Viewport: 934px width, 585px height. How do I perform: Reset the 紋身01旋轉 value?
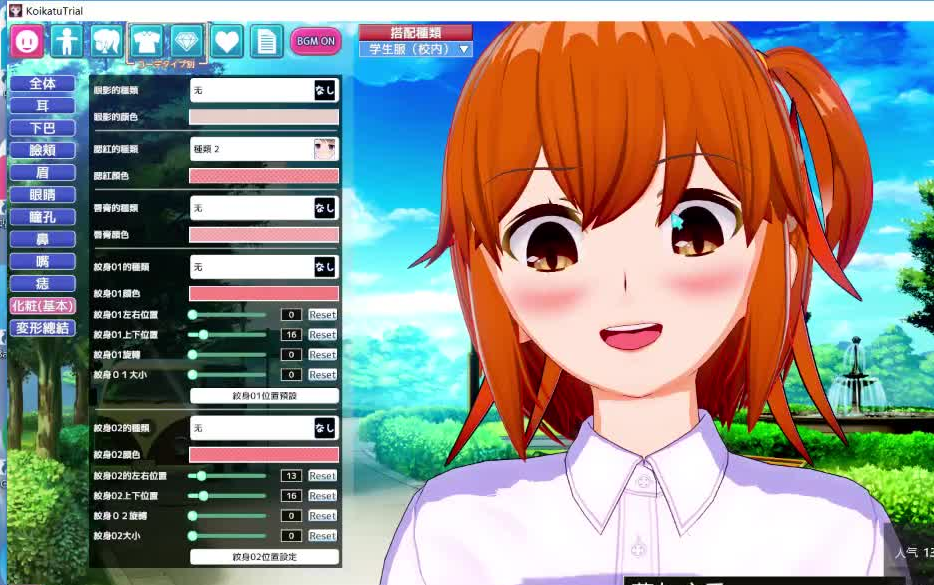(x=322, y=354)
